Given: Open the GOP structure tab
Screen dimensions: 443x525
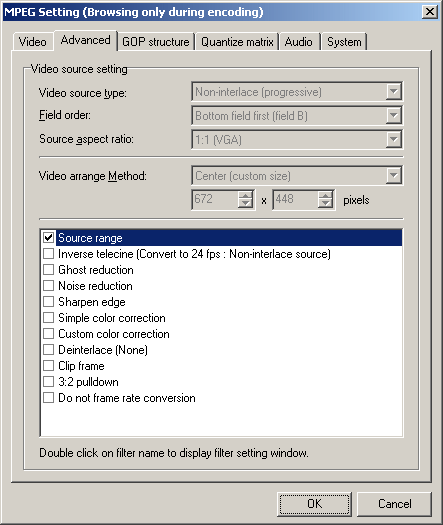Looking at the screenshot, I should 156,42.
